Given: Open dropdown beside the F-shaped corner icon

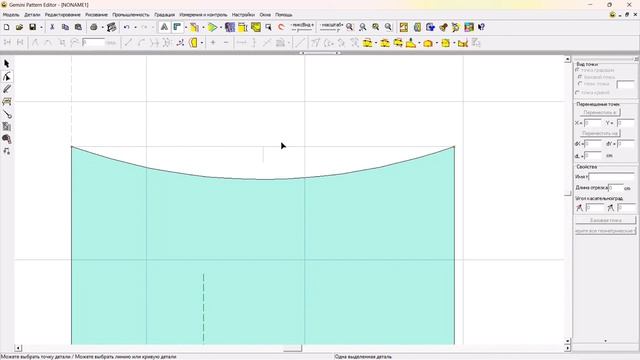Looking at the screenshot, I should point(186,27).
